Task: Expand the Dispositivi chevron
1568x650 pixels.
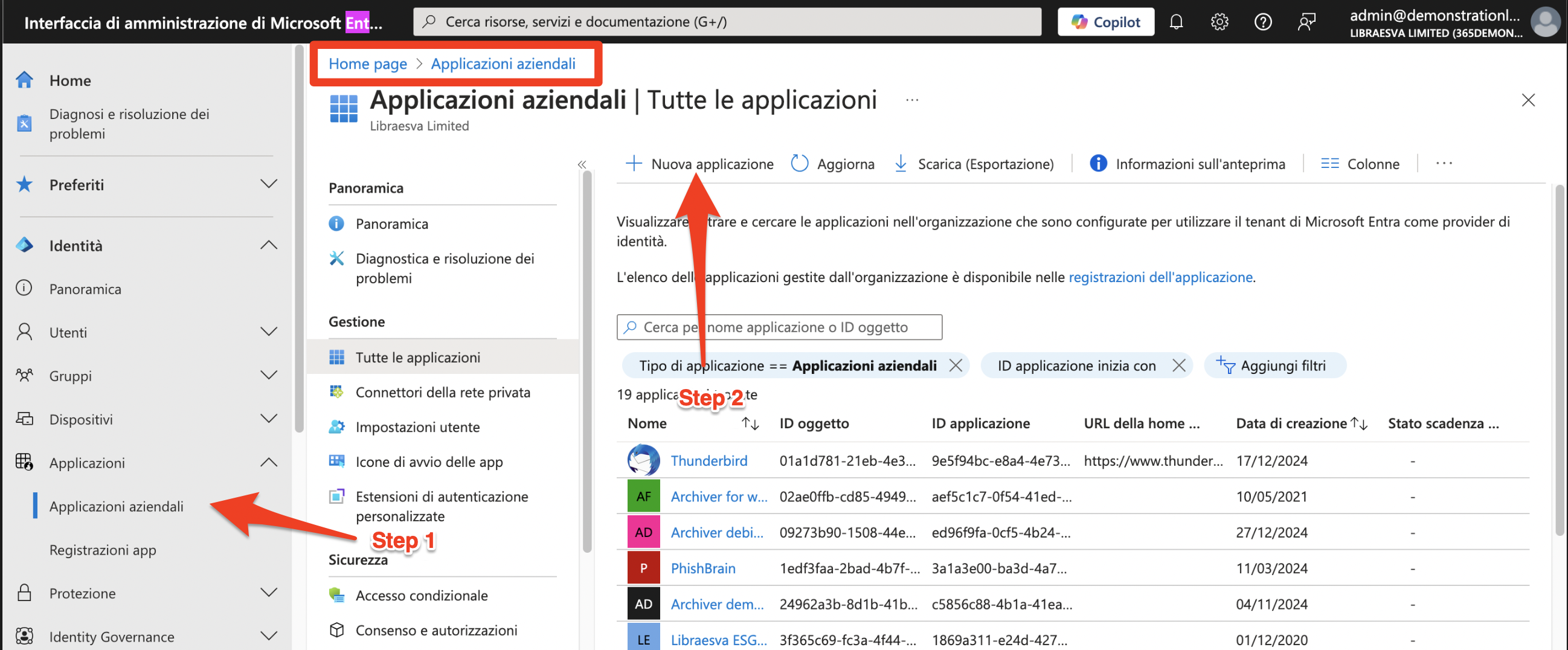Action: [268, 419]
